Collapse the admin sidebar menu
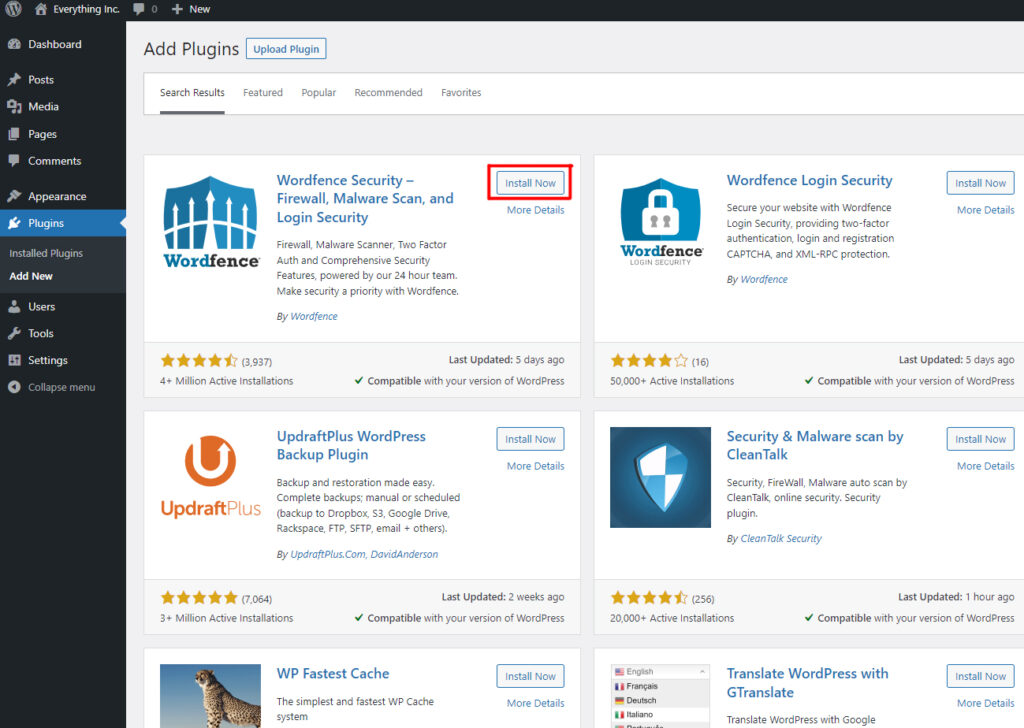 (x=61, y=387)
